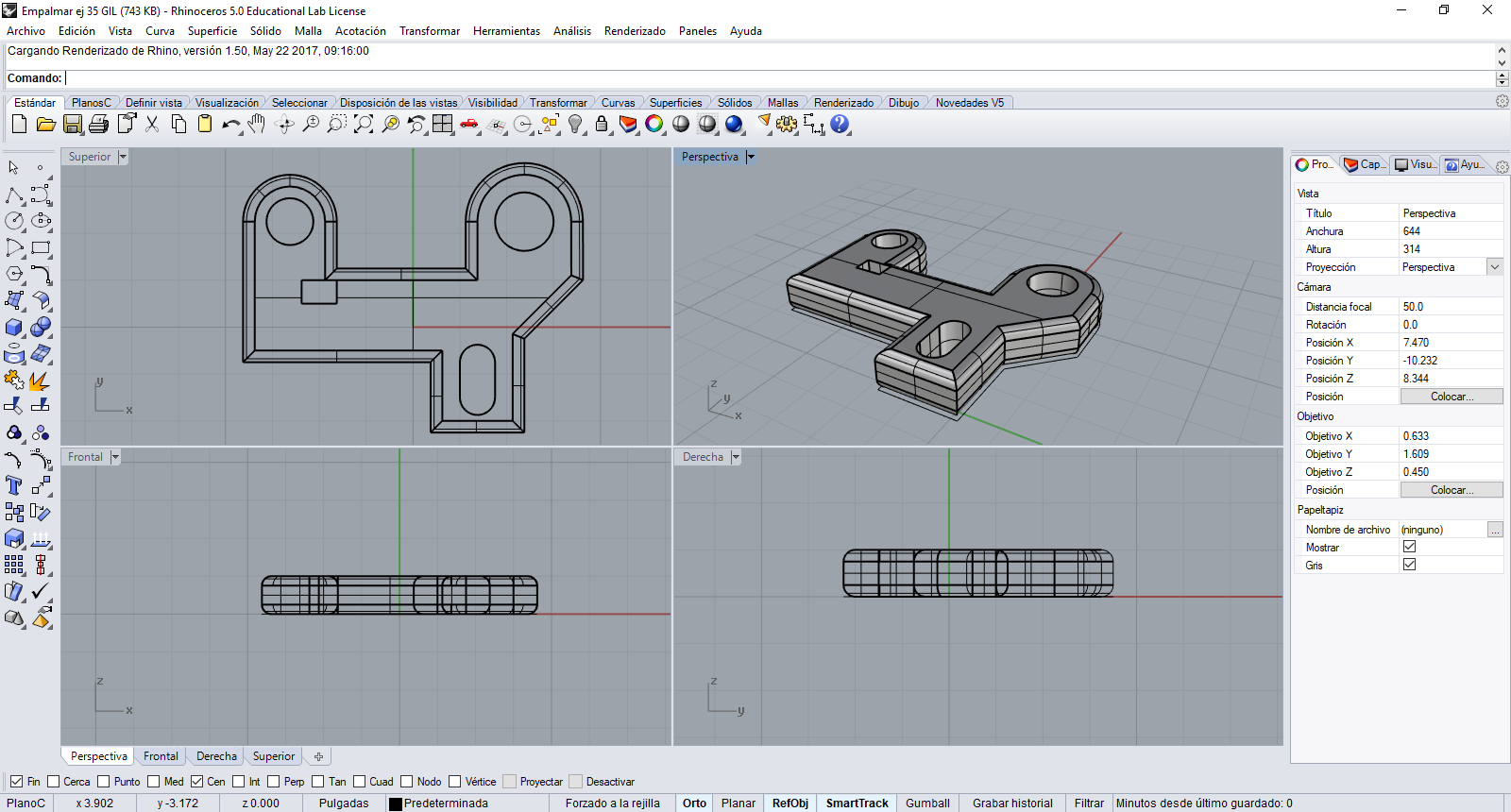
Task: Enable the Cerca object snap
Action: [x=54, y=782]
